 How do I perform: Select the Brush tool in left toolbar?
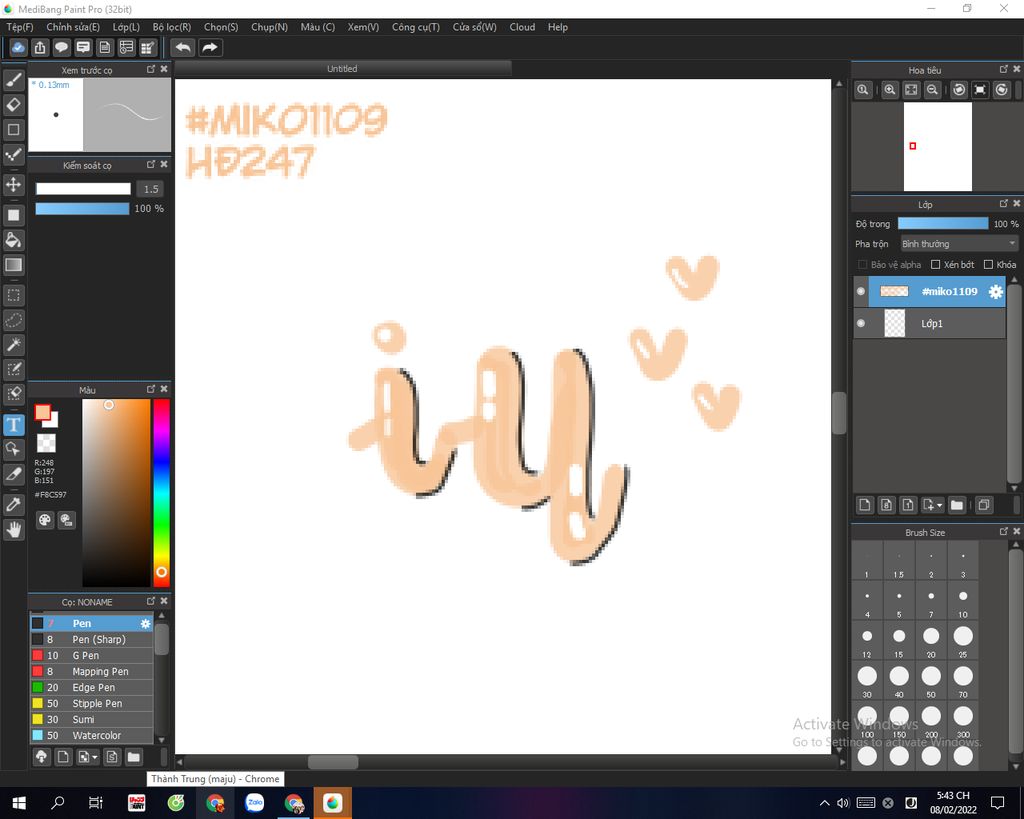pyautogui.click(x=13, y=80)
